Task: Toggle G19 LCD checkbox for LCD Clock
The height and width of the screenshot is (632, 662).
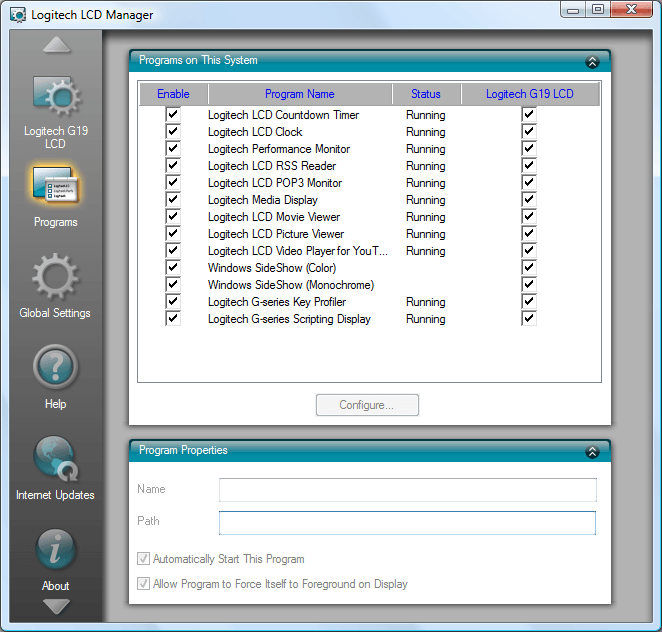Action: (529, 131)
